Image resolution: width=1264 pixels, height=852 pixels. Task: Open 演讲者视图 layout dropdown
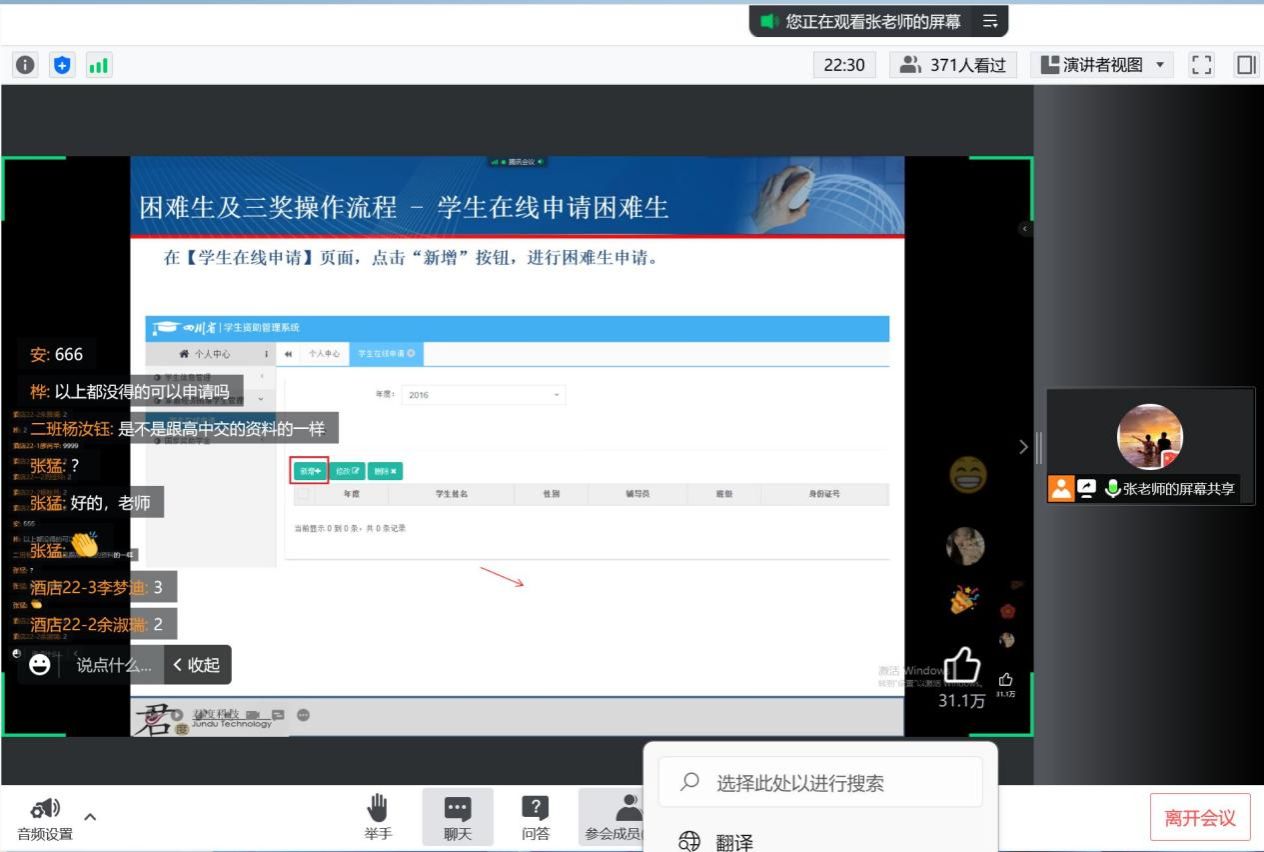(x=1103, y=65)
